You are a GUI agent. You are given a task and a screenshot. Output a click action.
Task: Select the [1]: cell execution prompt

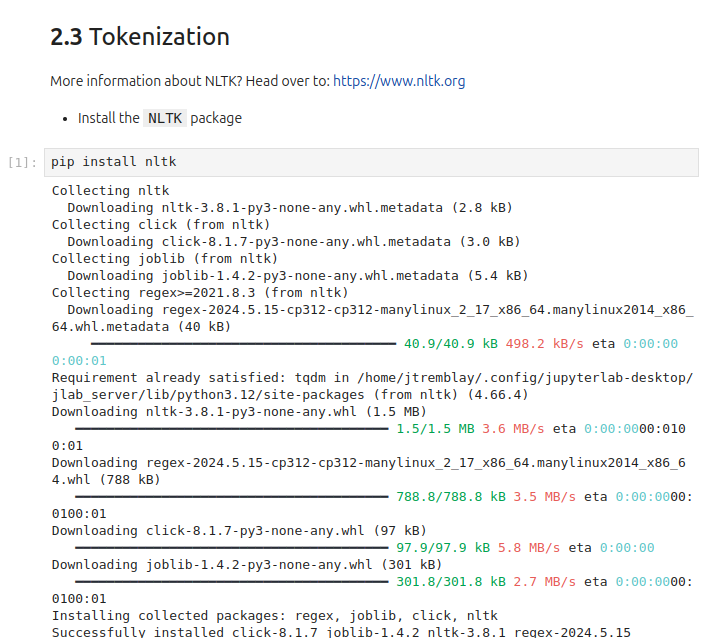pyautogui.click(x=22, y=162)
